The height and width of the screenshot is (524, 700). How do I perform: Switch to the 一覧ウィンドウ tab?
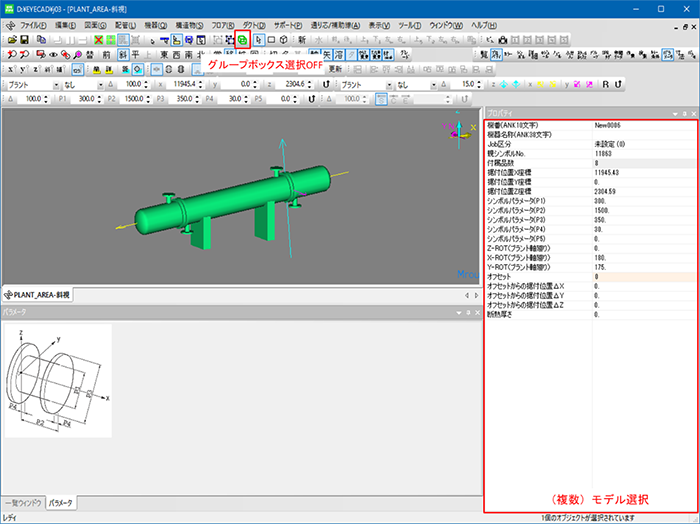[22, 502]
